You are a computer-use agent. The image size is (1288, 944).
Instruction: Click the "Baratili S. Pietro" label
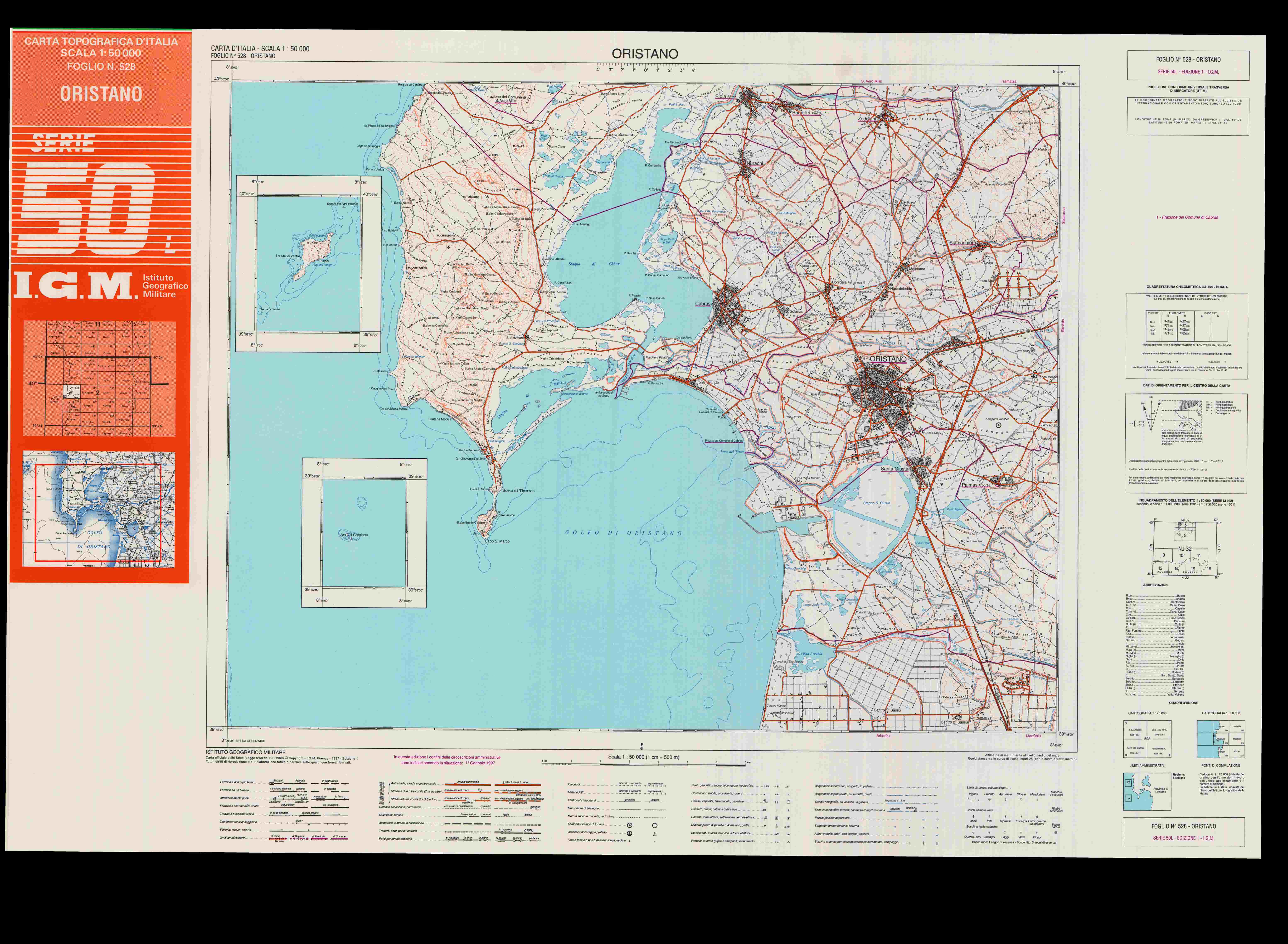coord(806,113)
